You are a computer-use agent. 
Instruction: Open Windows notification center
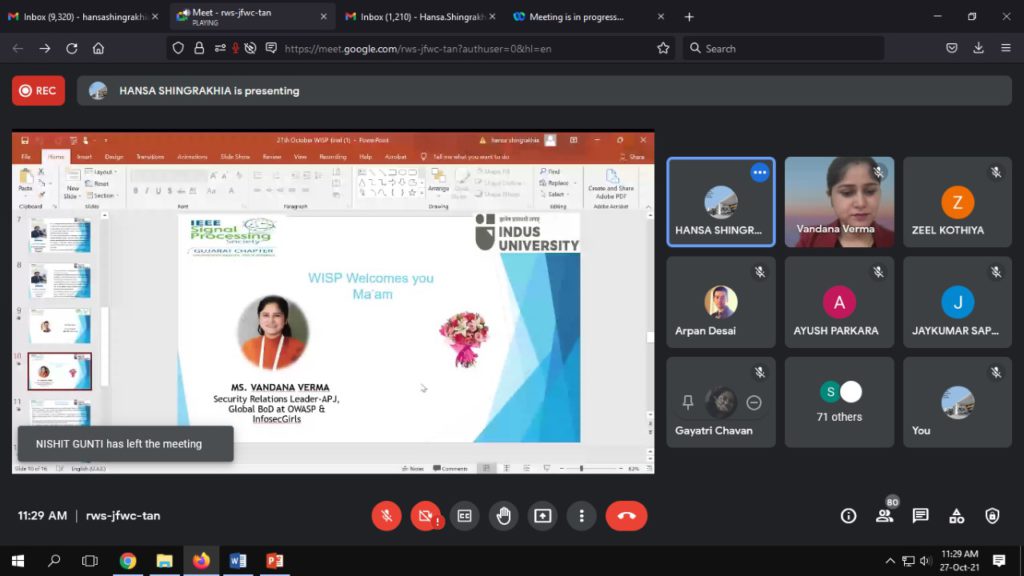999,560
